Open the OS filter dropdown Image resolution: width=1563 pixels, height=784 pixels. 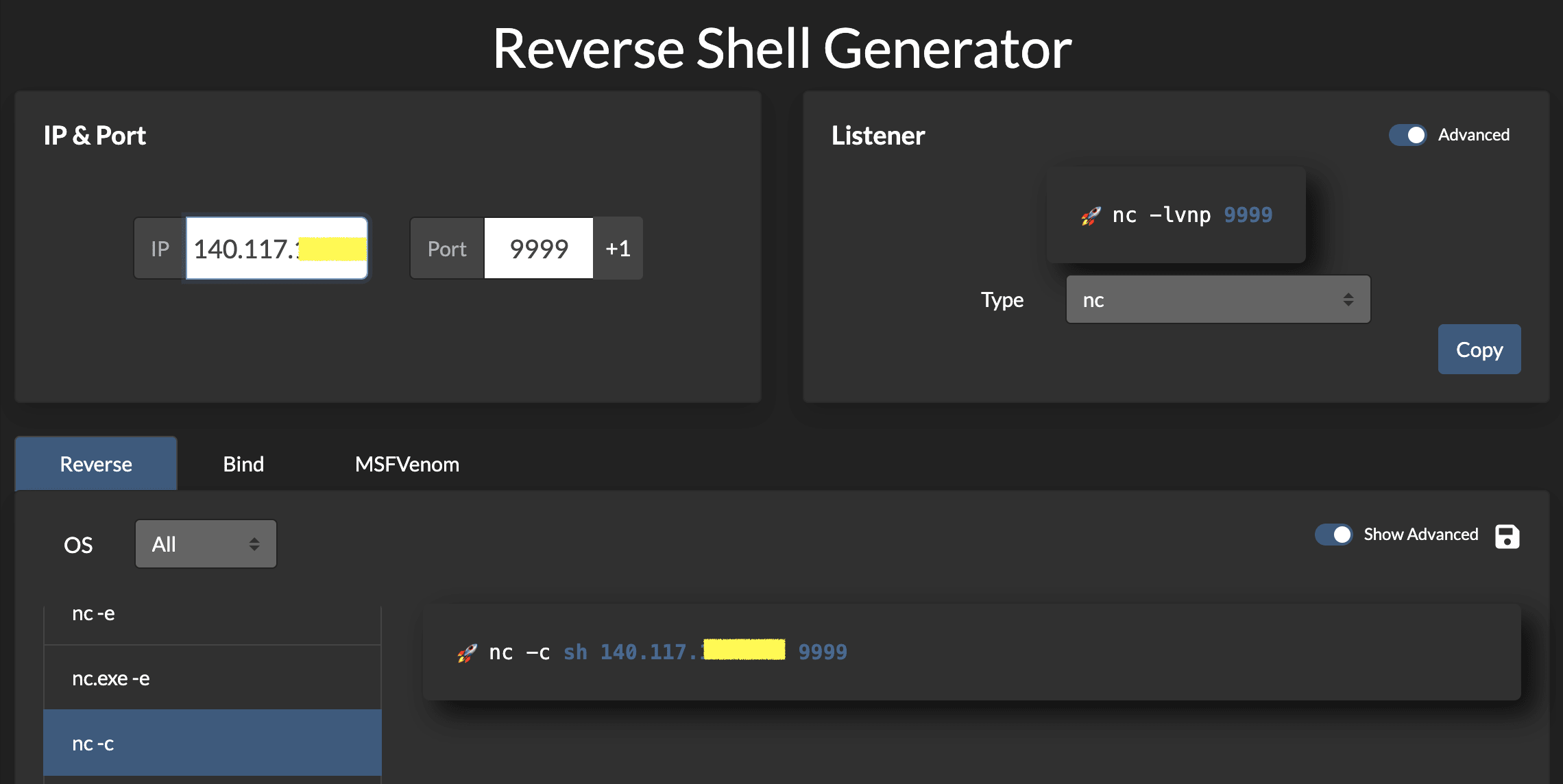tap(205, 543)
